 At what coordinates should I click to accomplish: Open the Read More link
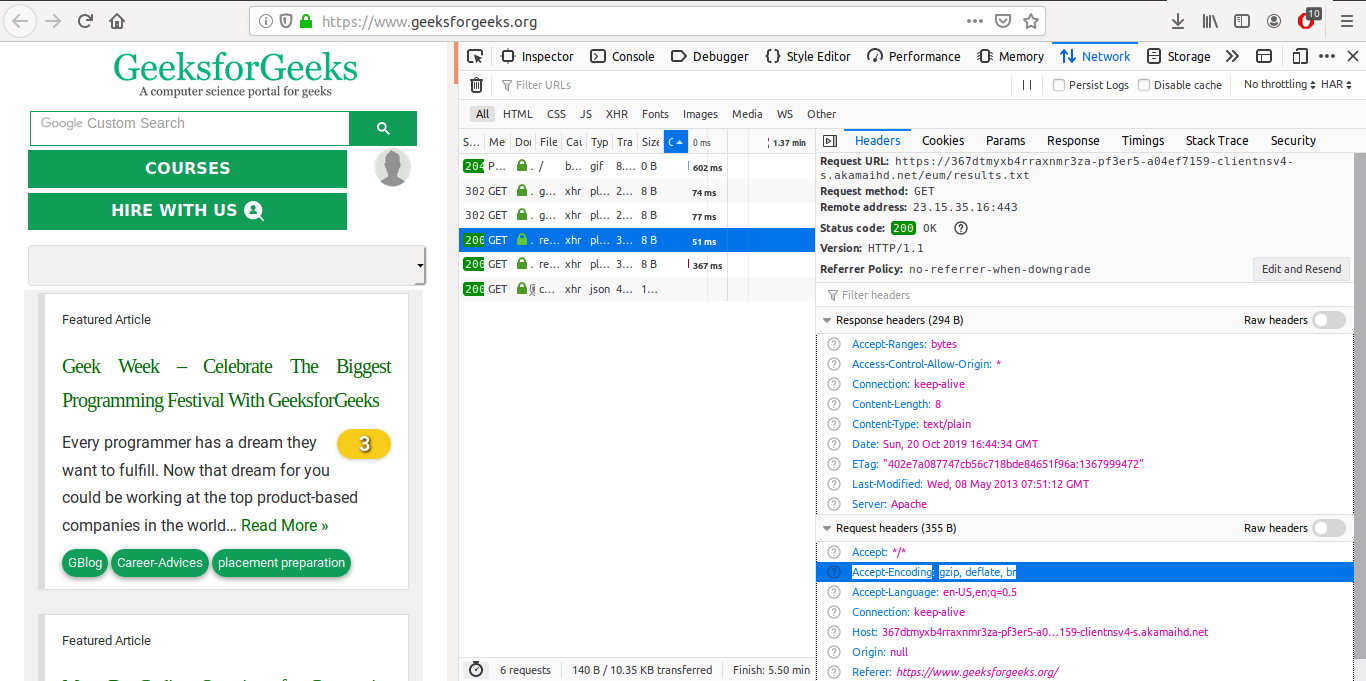click(284, 525)
